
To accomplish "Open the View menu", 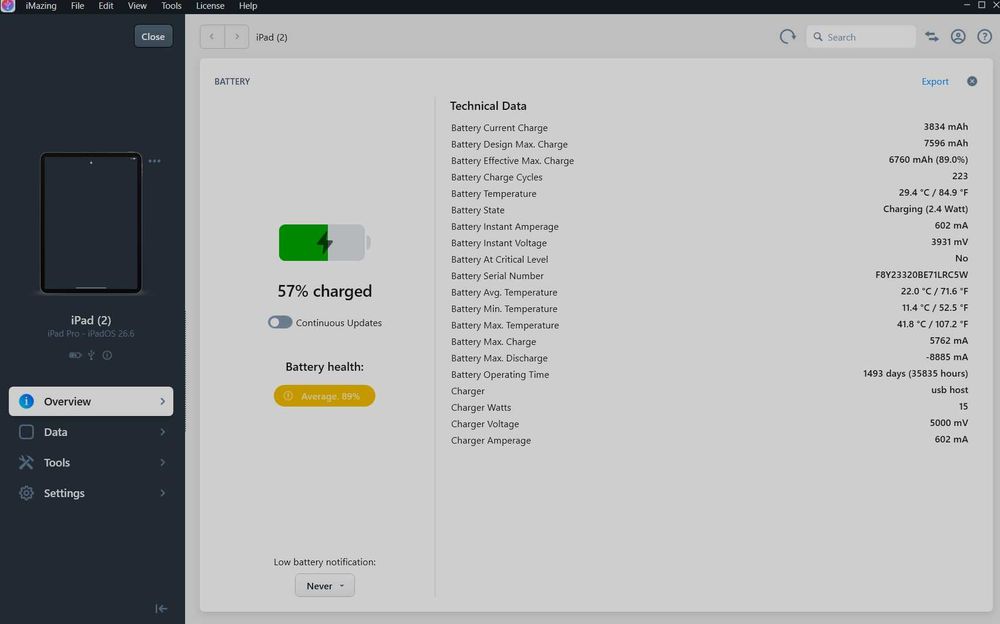I will (x=137, y=6).
